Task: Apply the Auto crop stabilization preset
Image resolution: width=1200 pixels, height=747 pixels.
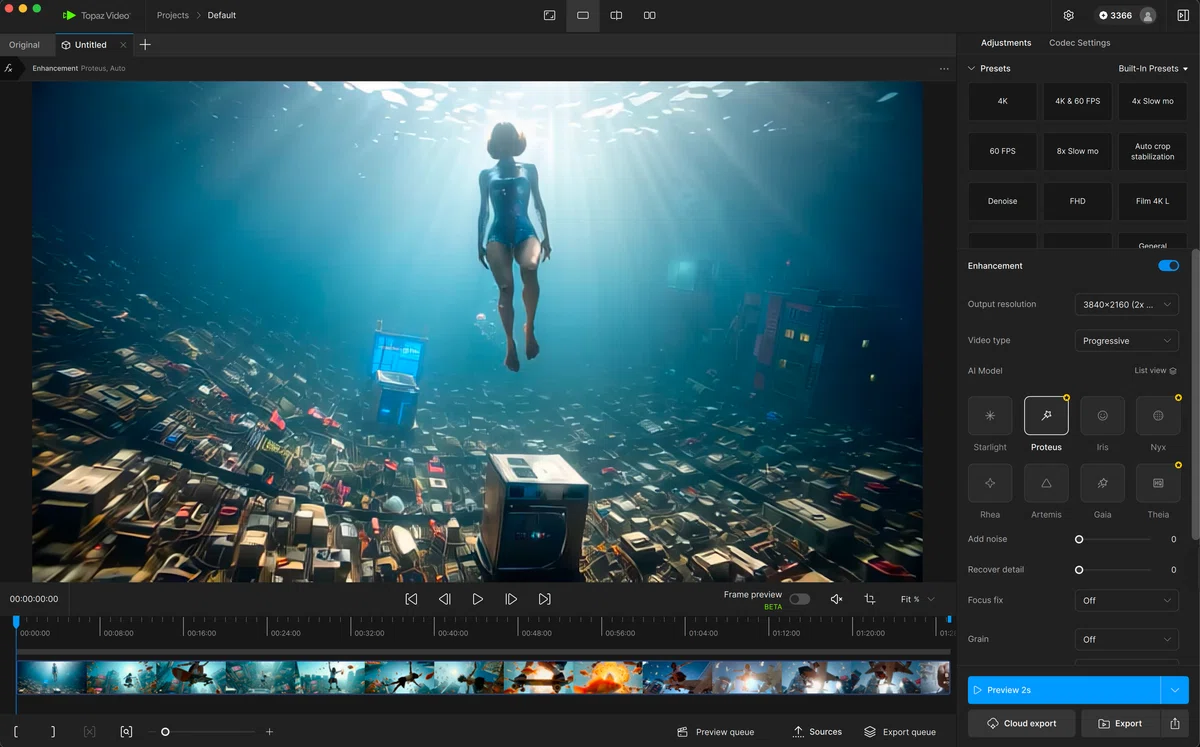Action: (1152, 151)
